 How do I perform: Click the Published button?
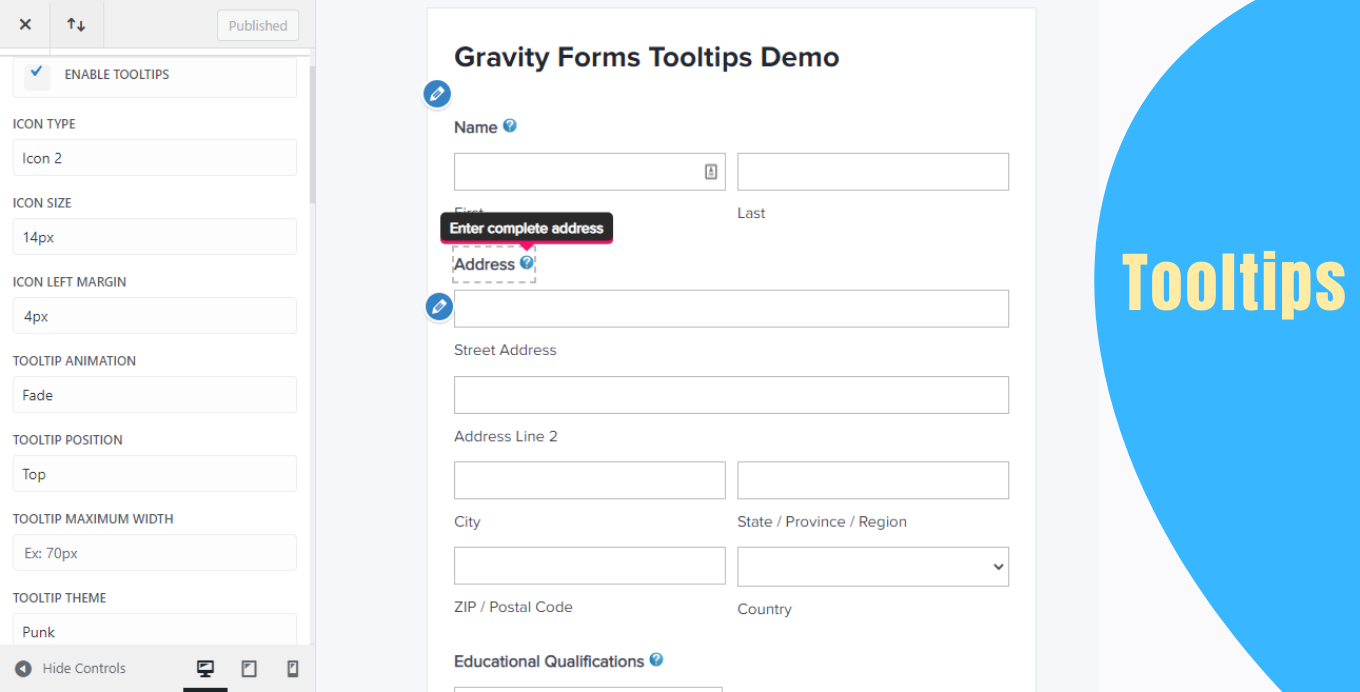tap(258, 26)
